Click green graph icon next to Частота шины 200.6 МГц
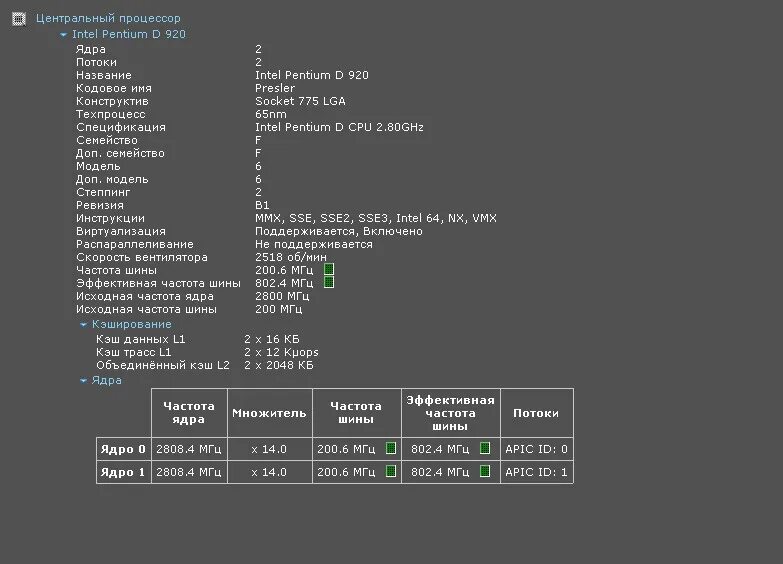783x564 pixels. click(329, 270)
